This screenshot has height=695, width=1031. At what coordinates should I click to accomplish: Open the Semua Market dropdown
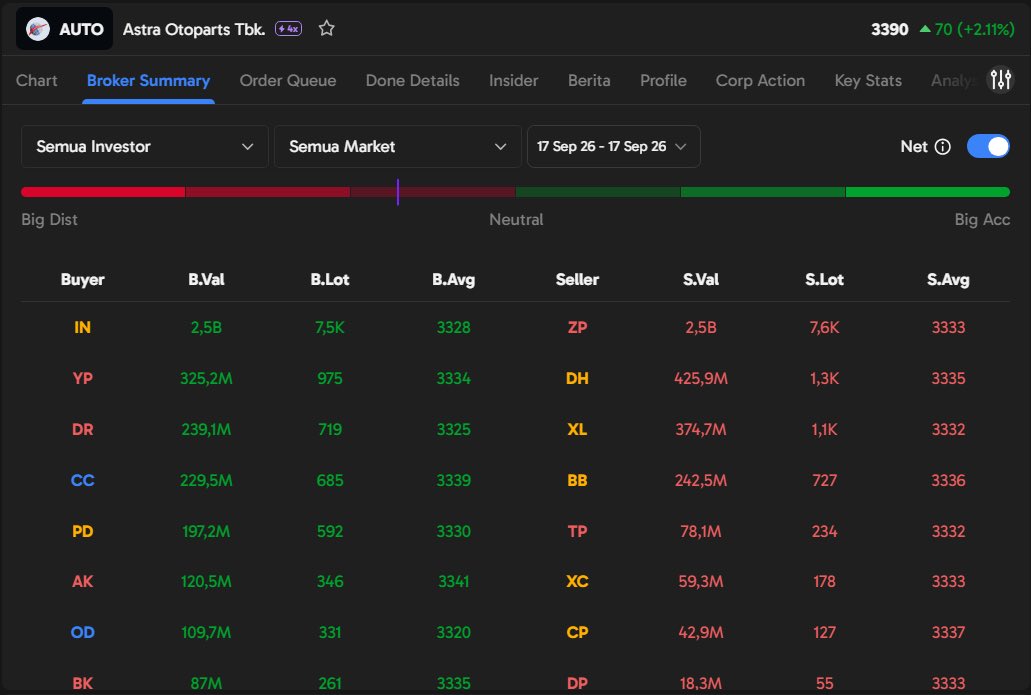[x=397, y=146]
